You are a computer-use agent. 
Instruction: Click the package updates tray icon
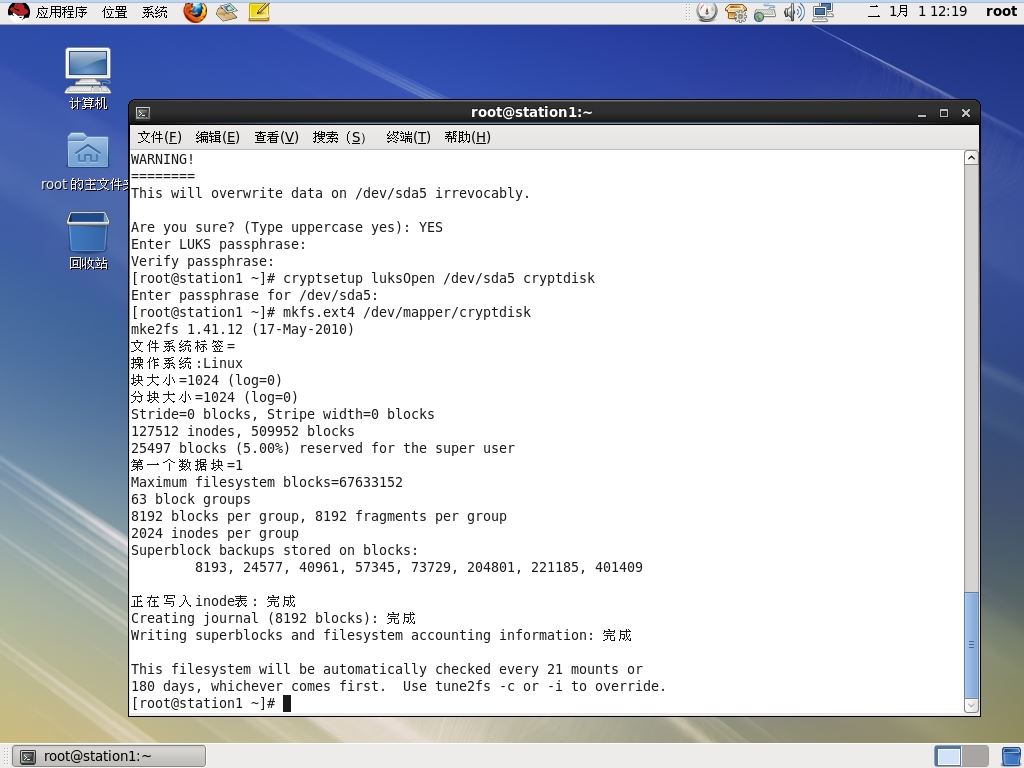(736, 12)
